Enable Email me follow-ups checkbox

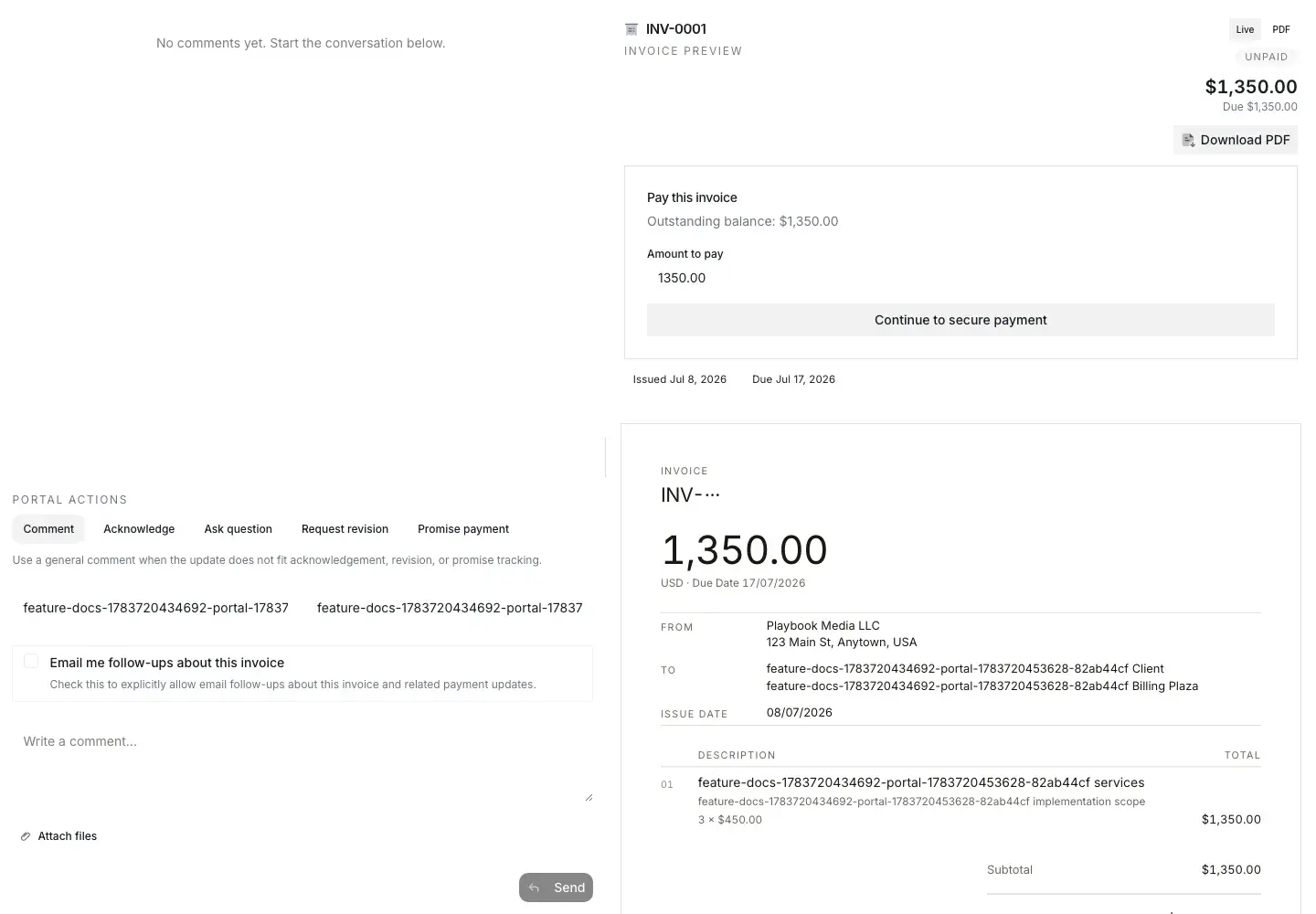point(31,661)
